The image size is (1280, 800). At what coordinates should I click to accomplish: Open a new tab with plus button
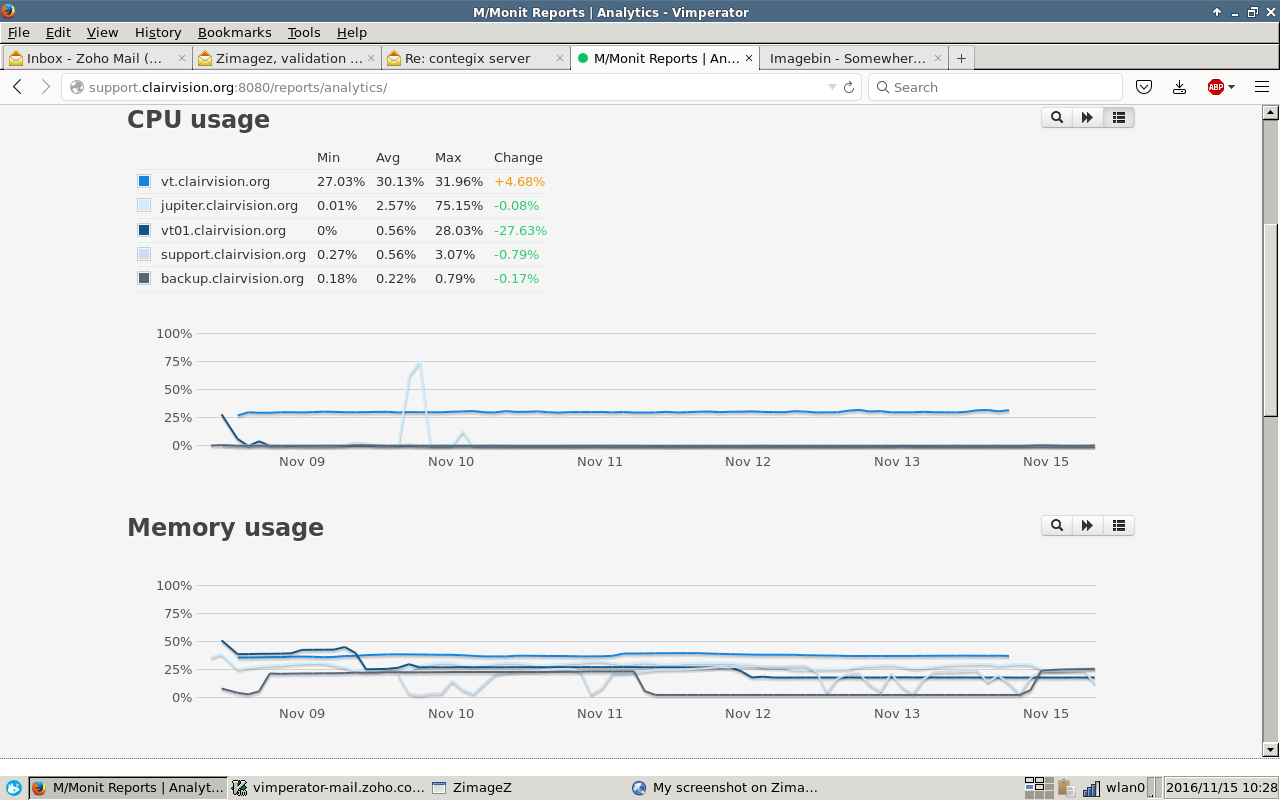tap(961, 58)
